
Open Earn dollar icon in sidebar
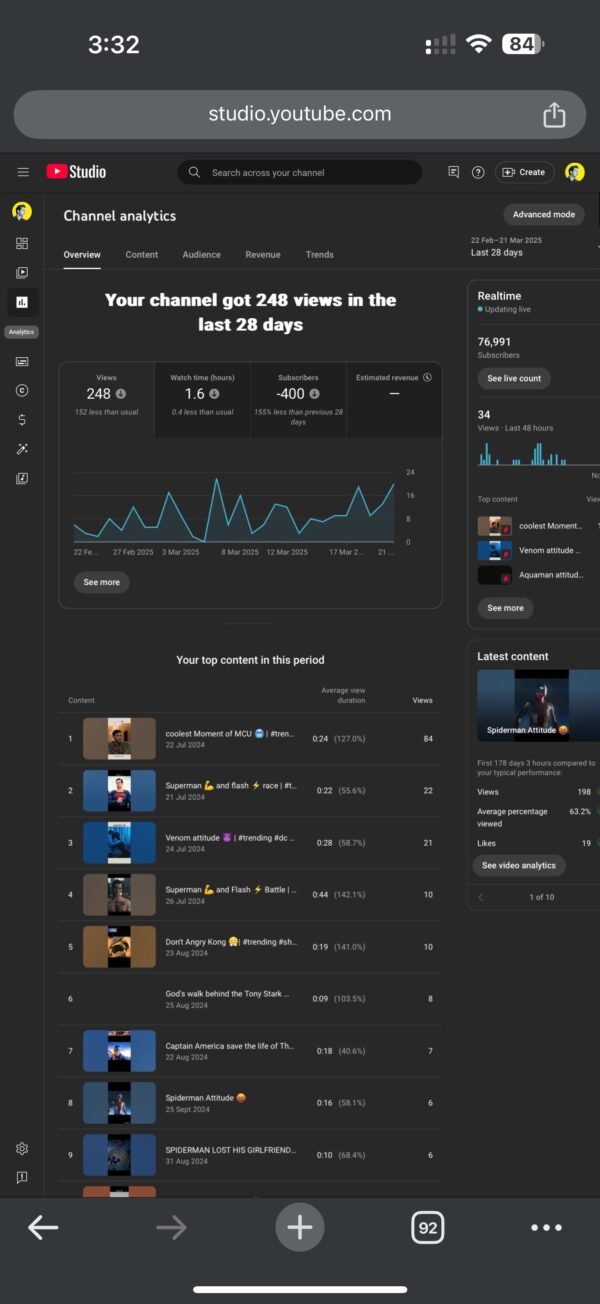pyautogui.click(x=22, y=420)
